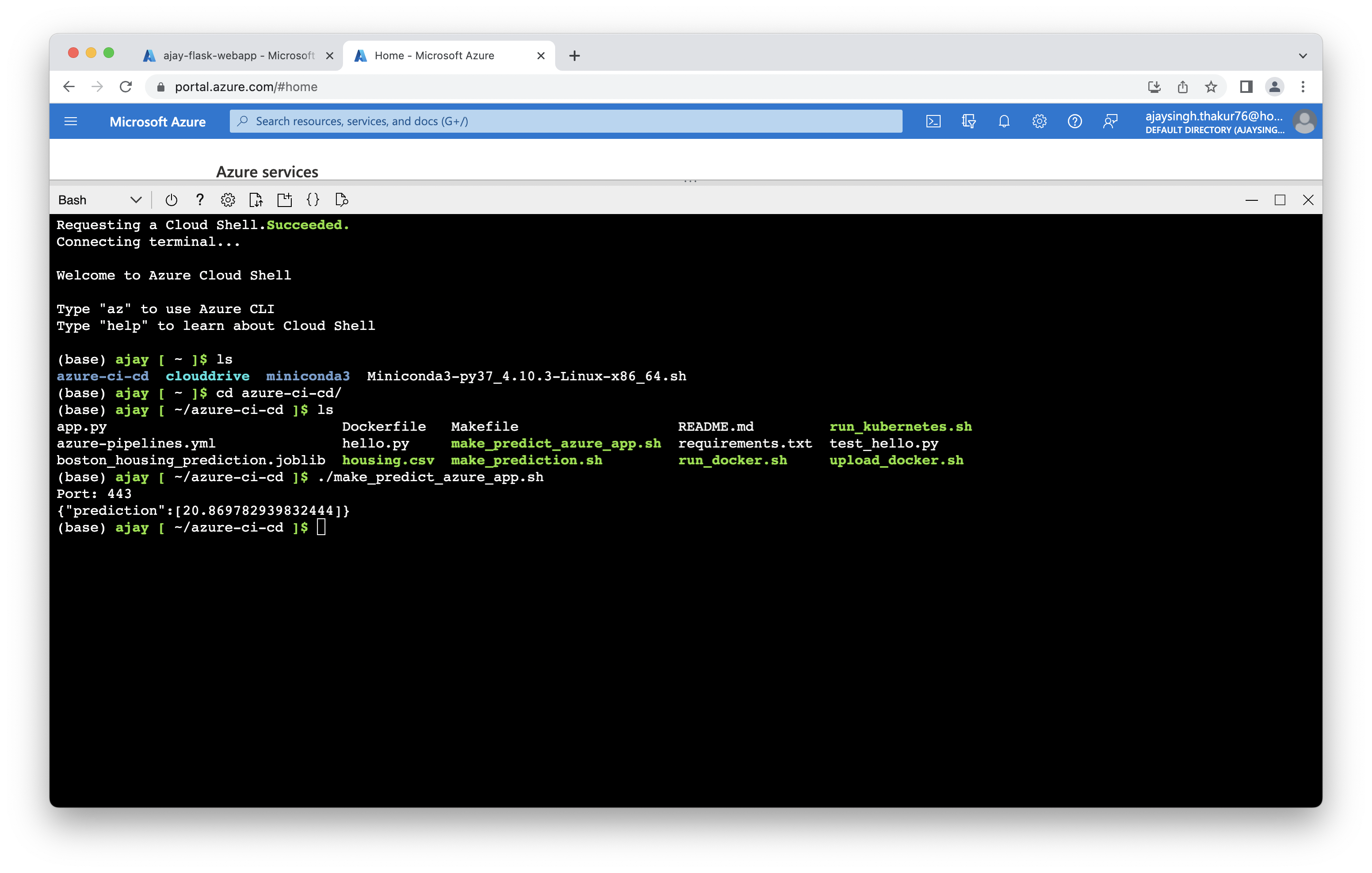Click the Feedback icon in Azure header
This screenshot has height=873, width=1372.
[x=1110, y=122]
